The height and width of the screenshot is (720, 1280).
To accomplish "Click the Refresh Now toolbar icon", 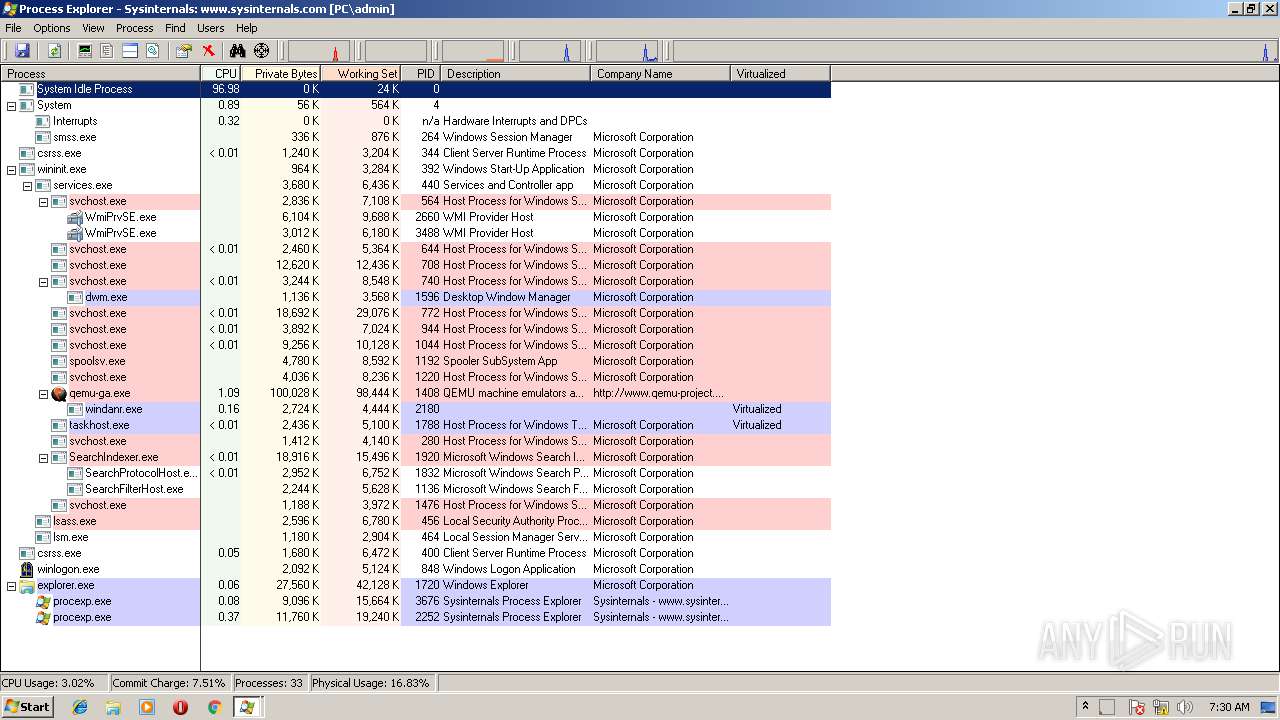I will (54, 51).
